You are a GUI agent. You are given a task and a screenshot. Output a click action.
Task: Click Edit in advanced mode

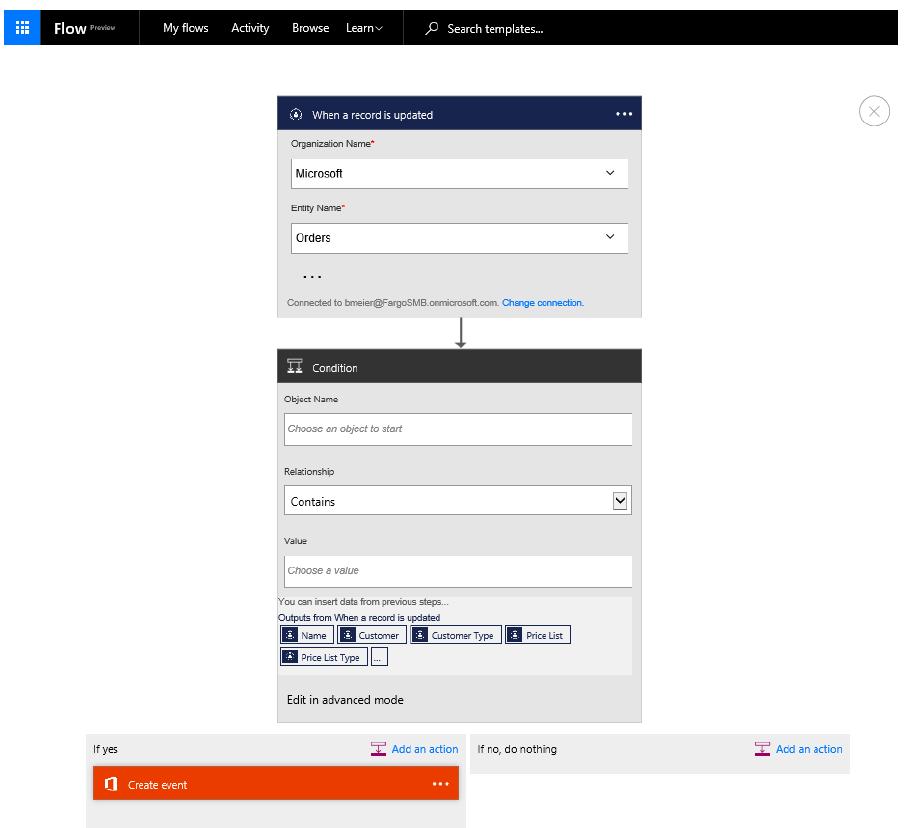[x=345, y=700]
